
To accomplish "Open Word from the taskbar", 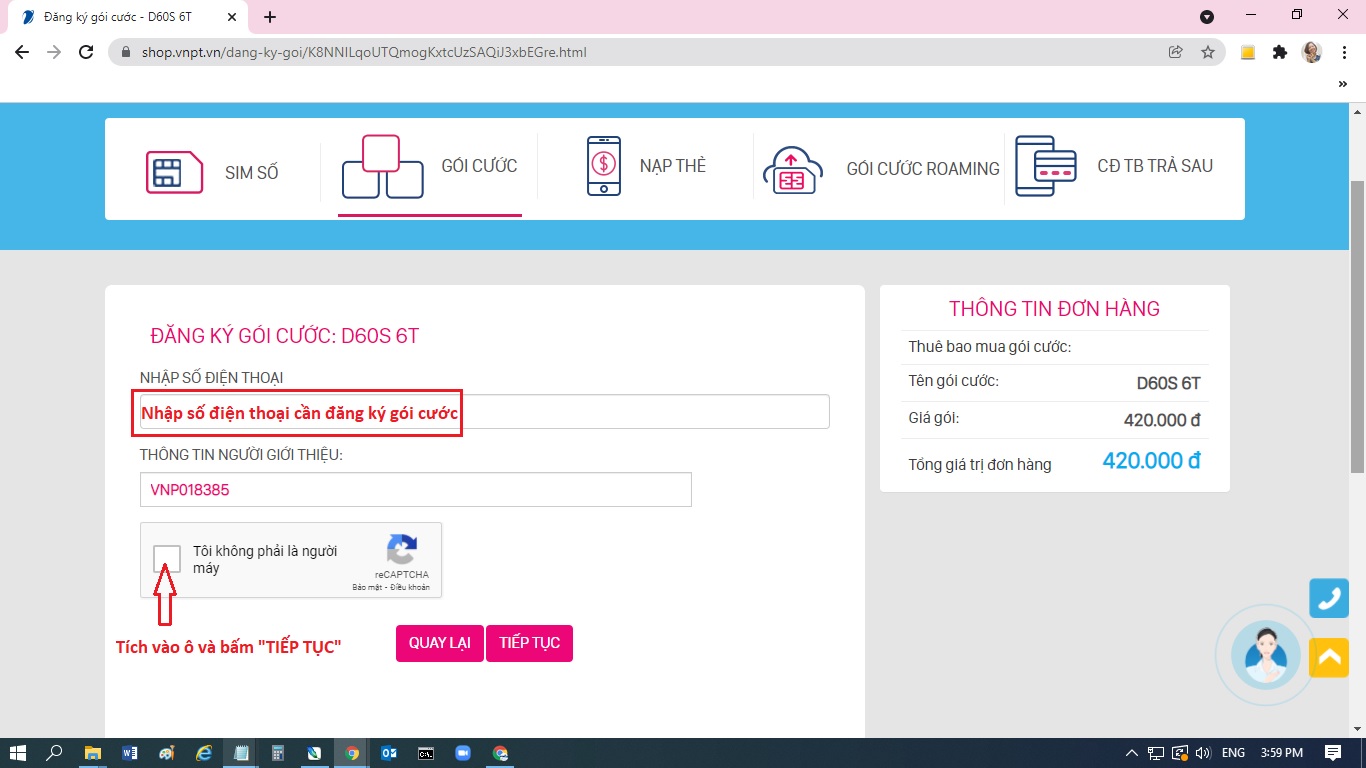I will click(x=129, y=753).
